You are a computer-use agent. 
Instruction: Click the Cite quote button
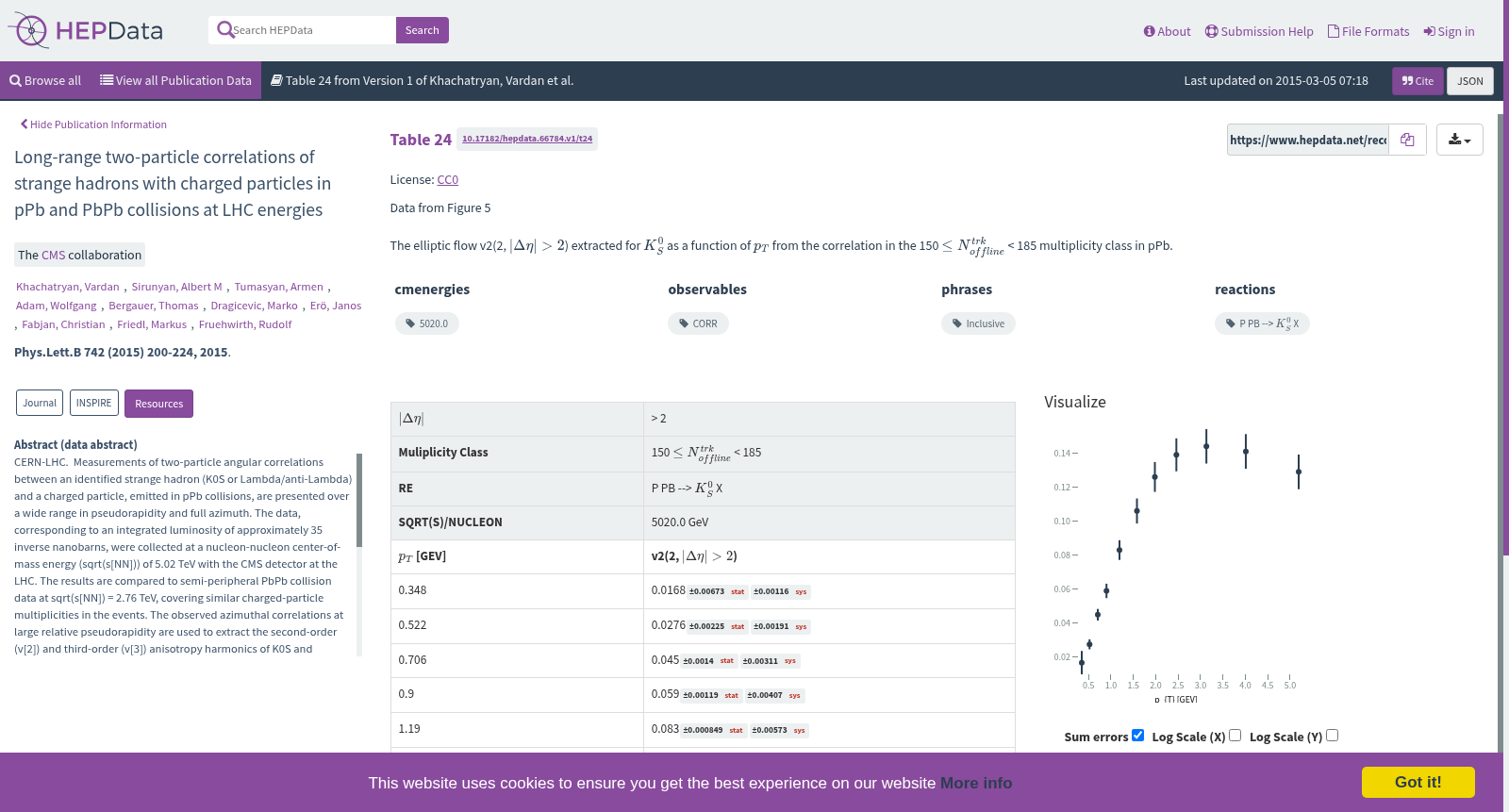[1418, 81]
